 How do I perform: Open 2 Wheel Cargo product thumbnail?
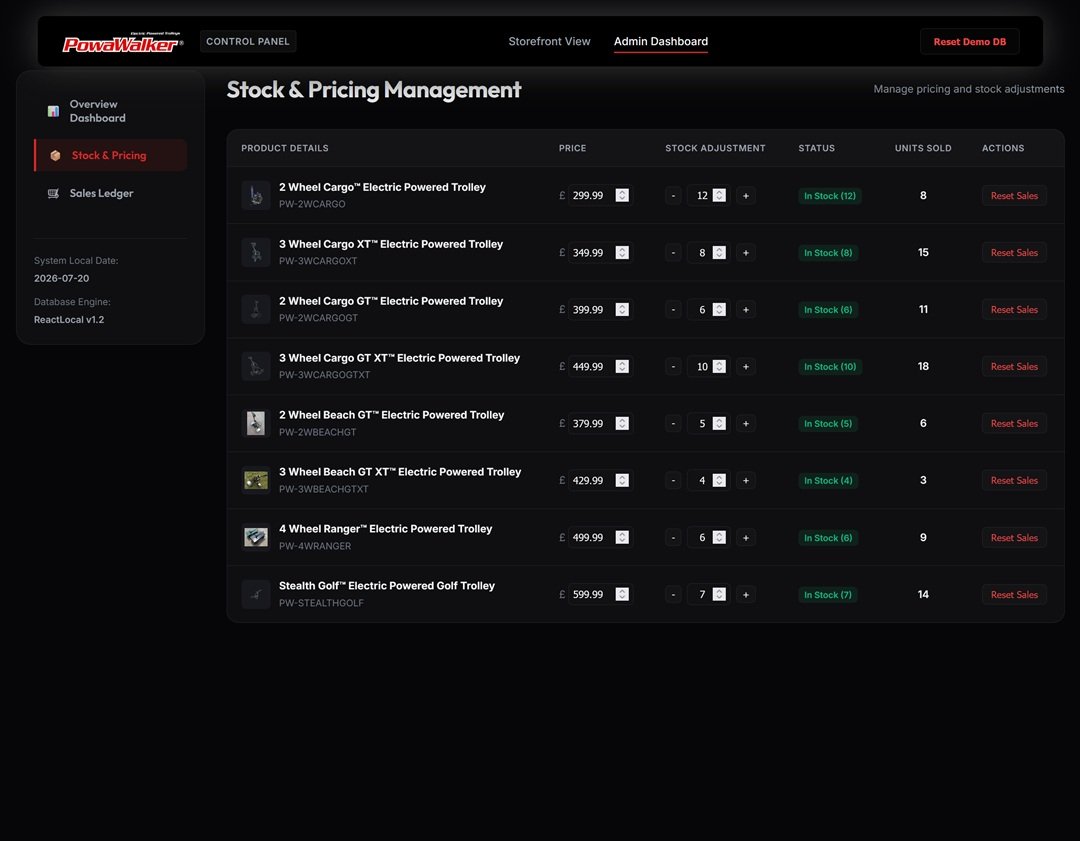pos(256,196)
